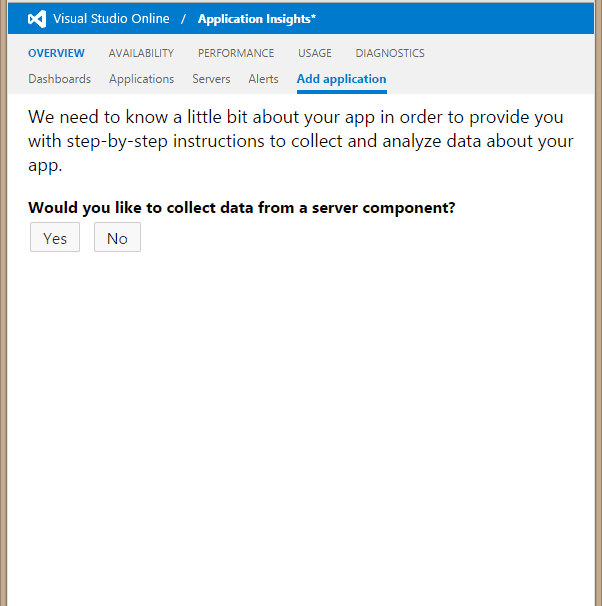The image size is (602, 606).
Task: Select the USAGE tab
Action: (315, 53)
